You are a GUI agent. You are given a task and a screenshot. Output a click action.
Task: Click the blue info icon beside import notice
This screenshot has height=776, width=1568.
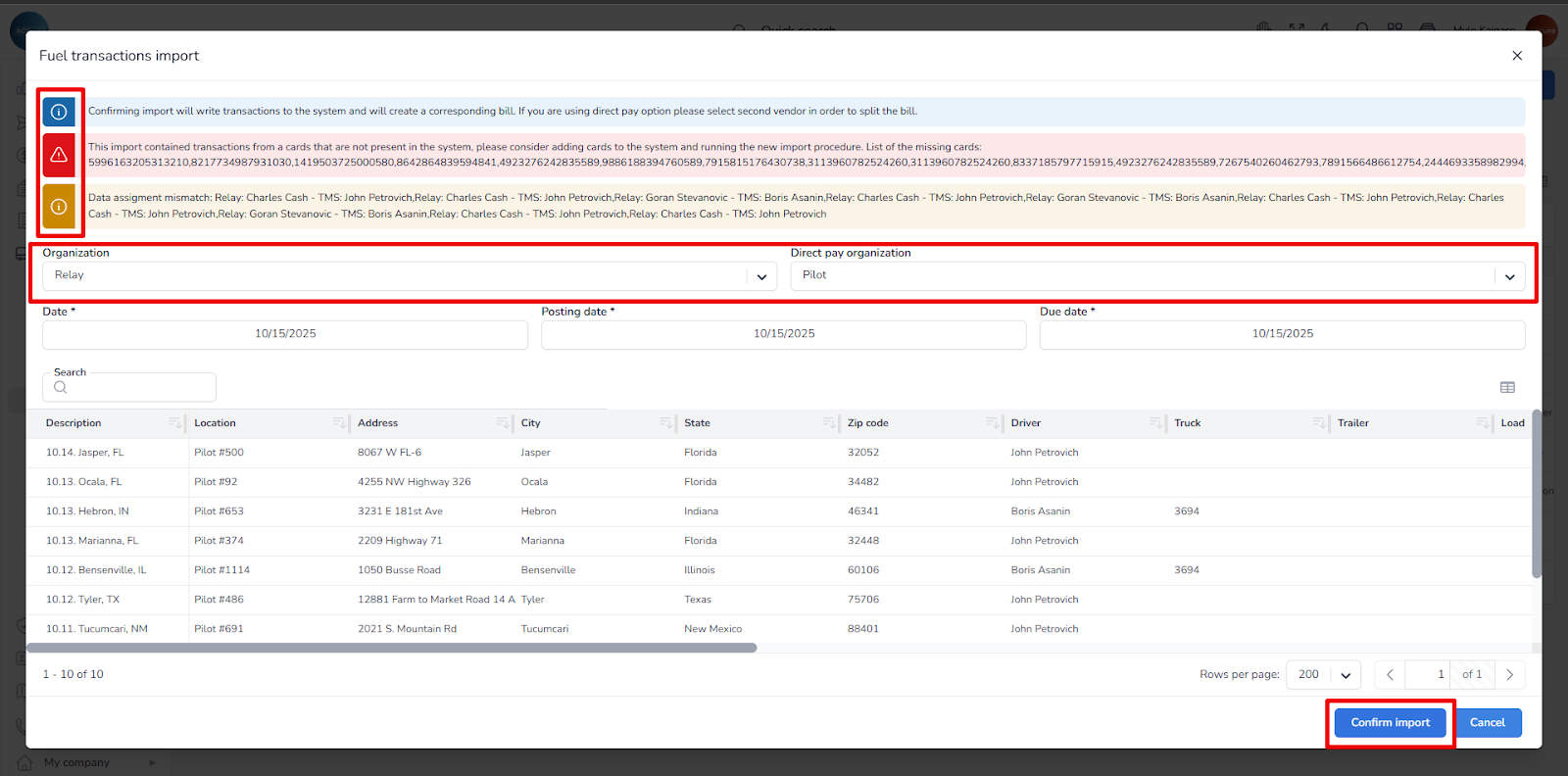click(x=59, y=112)
